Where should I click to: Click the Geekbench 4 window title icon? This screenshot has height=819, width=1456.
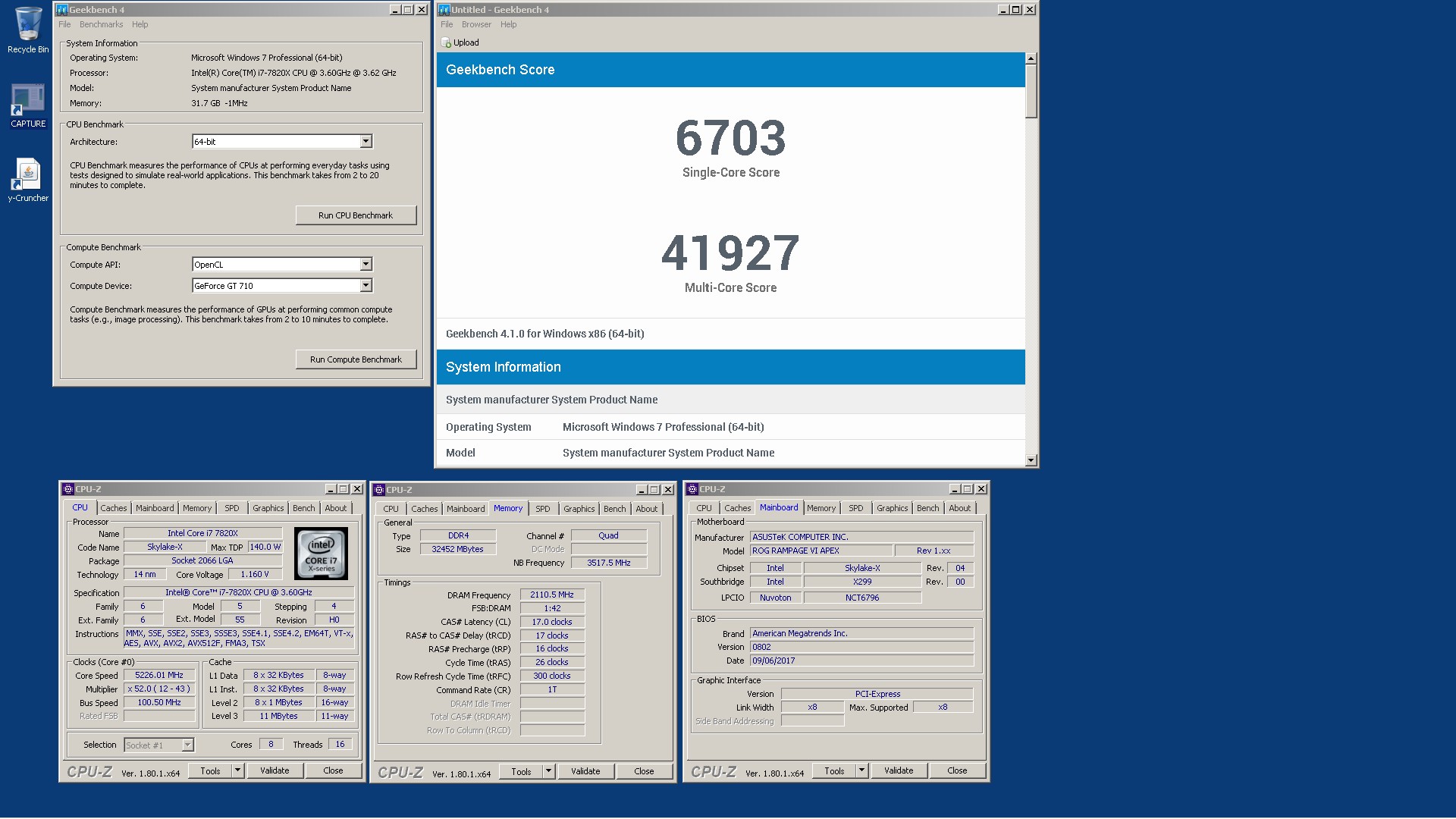[62, 10]
